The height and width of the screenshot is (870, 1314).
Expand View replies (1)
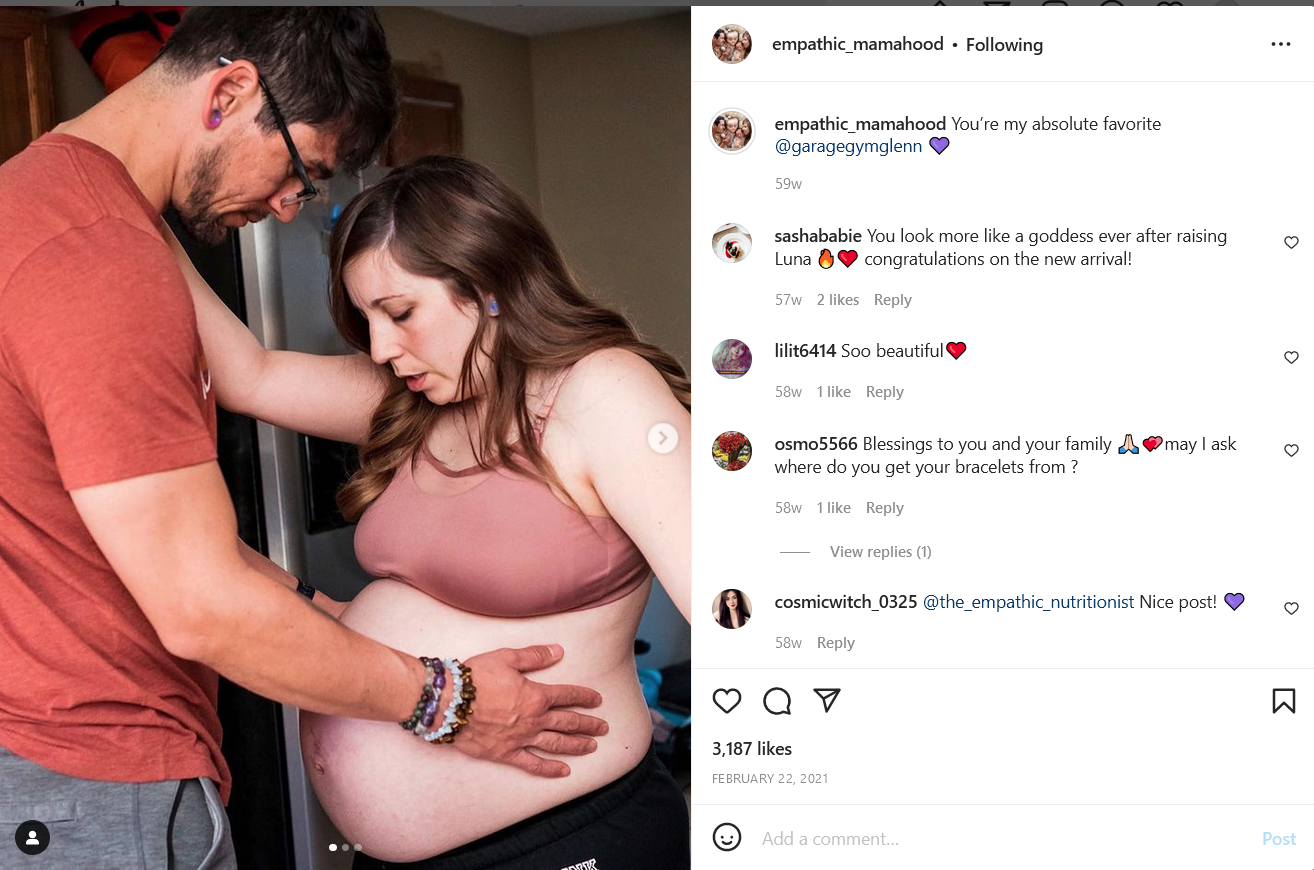click(880, 552)
